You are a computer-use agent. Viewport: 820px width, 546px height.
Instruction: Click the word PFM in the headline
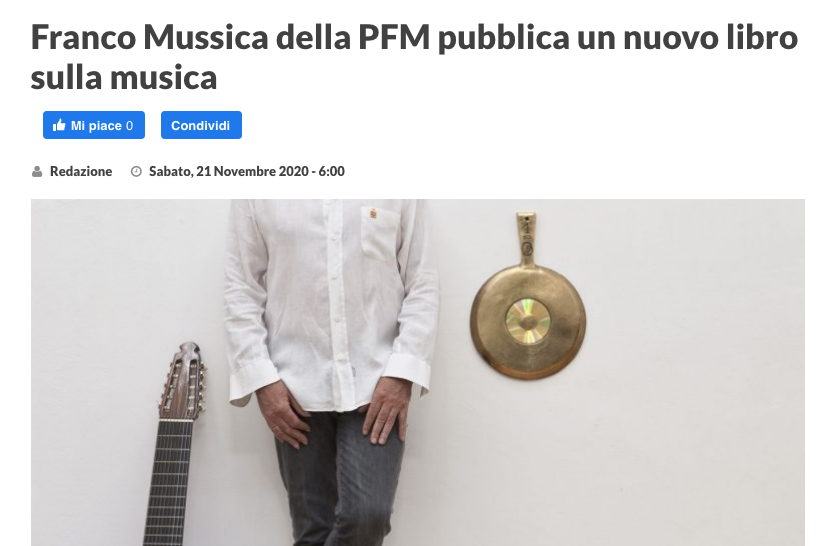394,38
